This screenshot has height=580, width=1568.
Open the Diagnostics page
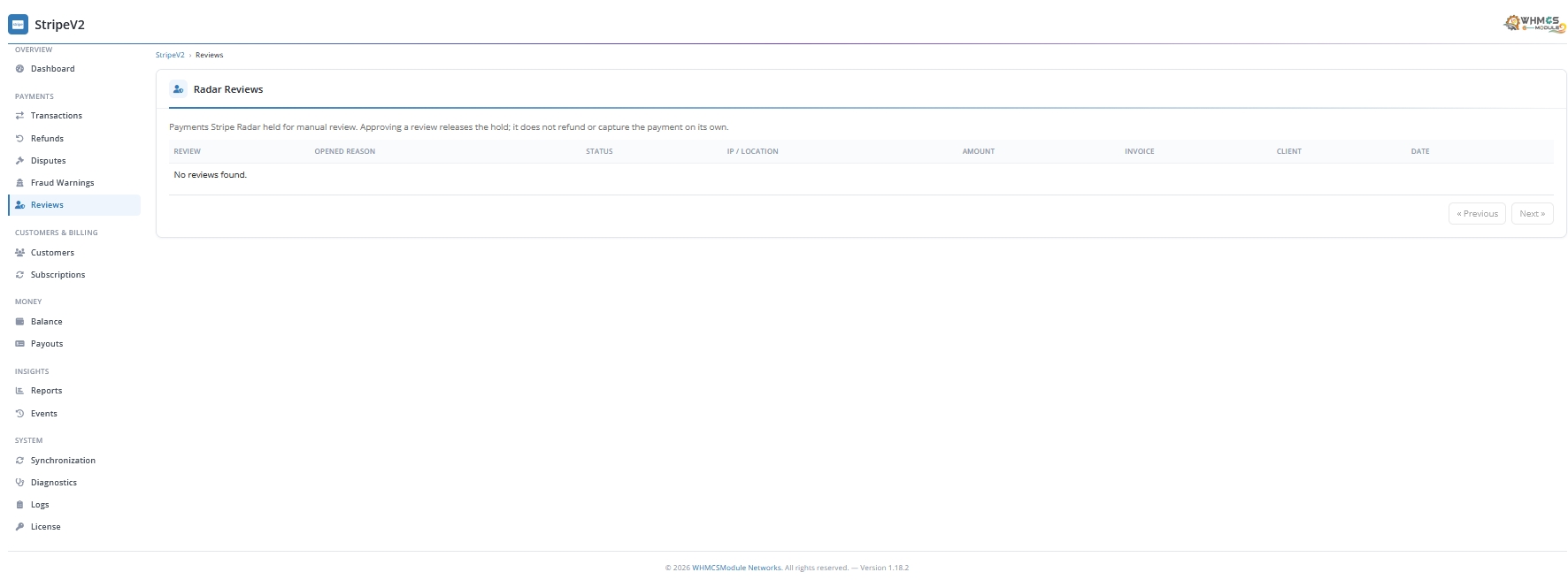[x=74, y=483]
